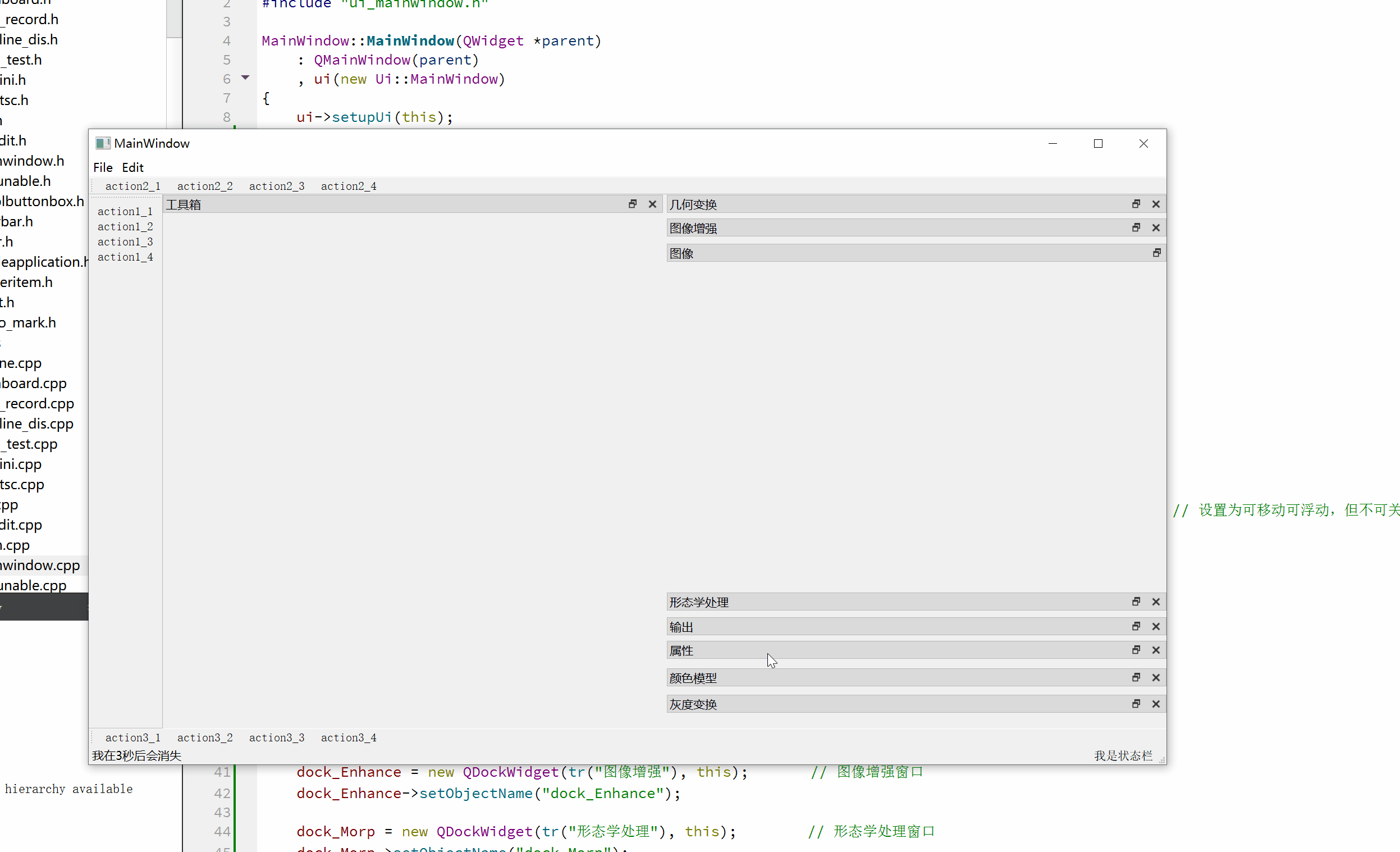The height and width of the screenshot is (852, 1400).
Task: Float the 几何变换 dock panel
Action: [1136, 204]
